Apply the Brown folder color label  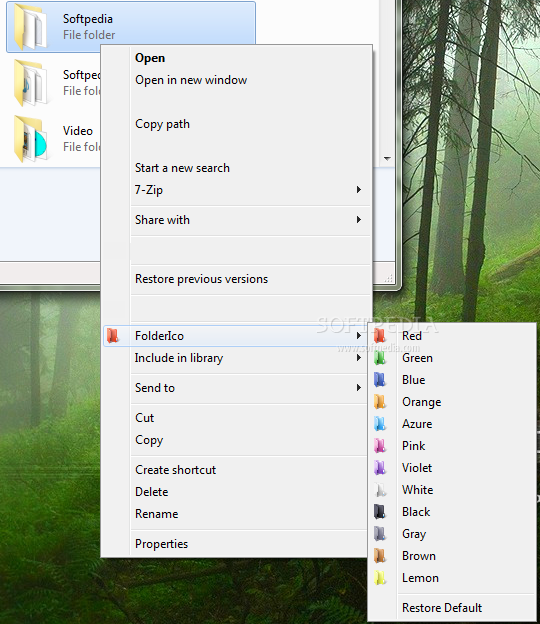tap(419, 556)
